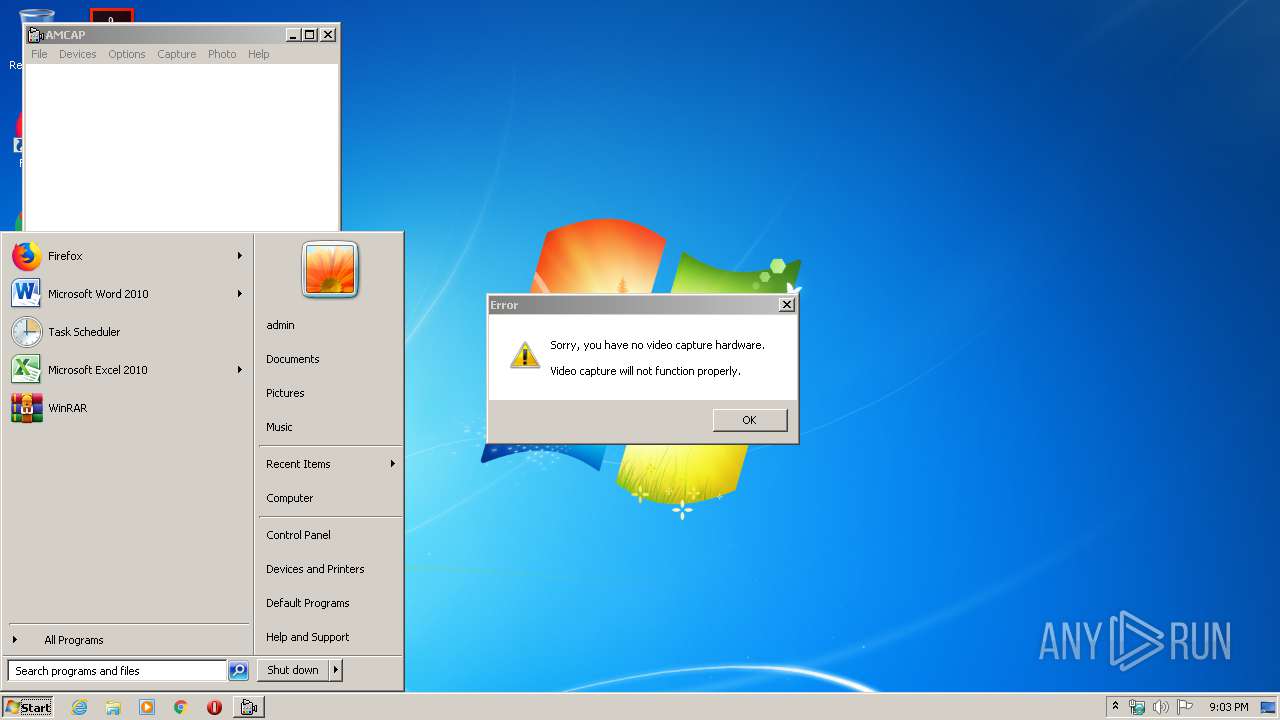
Task: Click the user account picture thumbnail
Action: pyautogui.click(x=330, y=269)
